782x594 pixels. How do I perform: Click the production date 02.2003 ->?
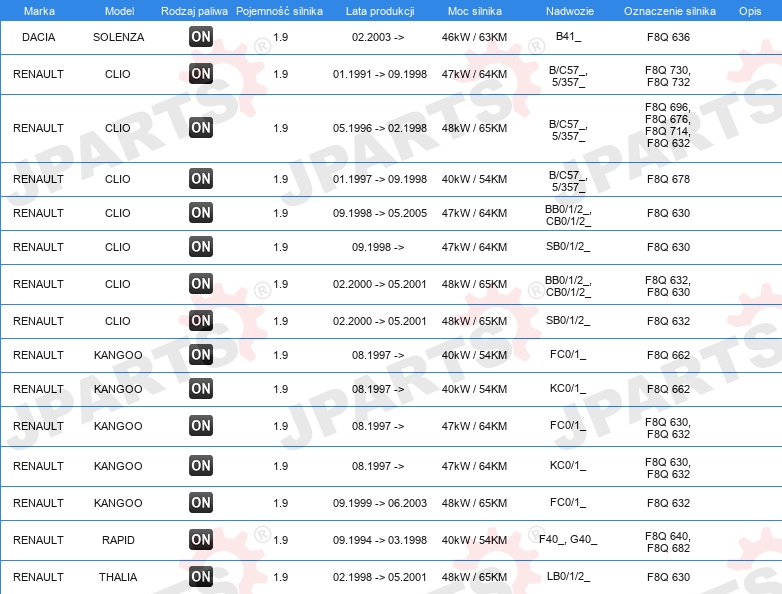coord(378,37)
